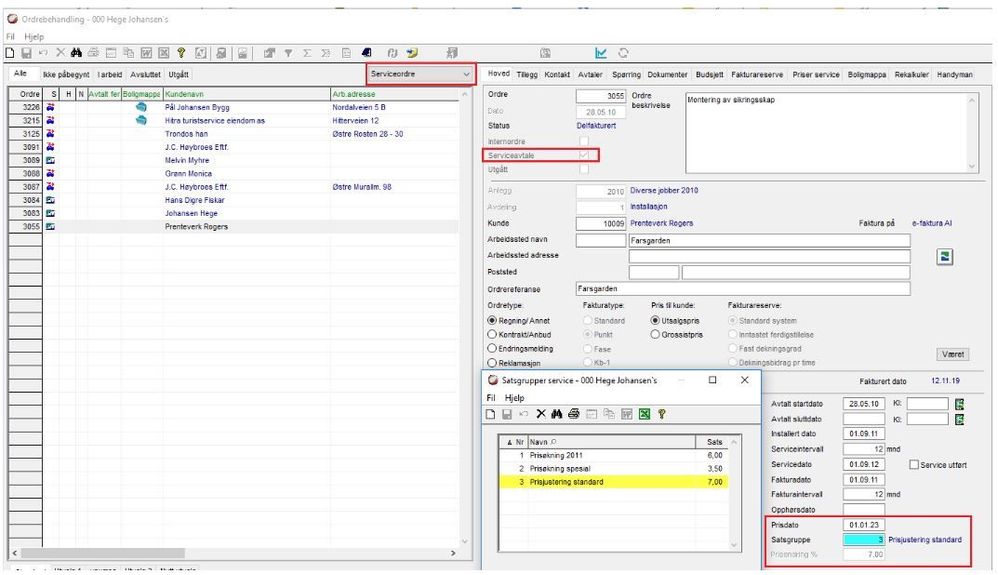Click the sum sigma icon in main toolbar
998x575 pixels.
coord(307,53)
